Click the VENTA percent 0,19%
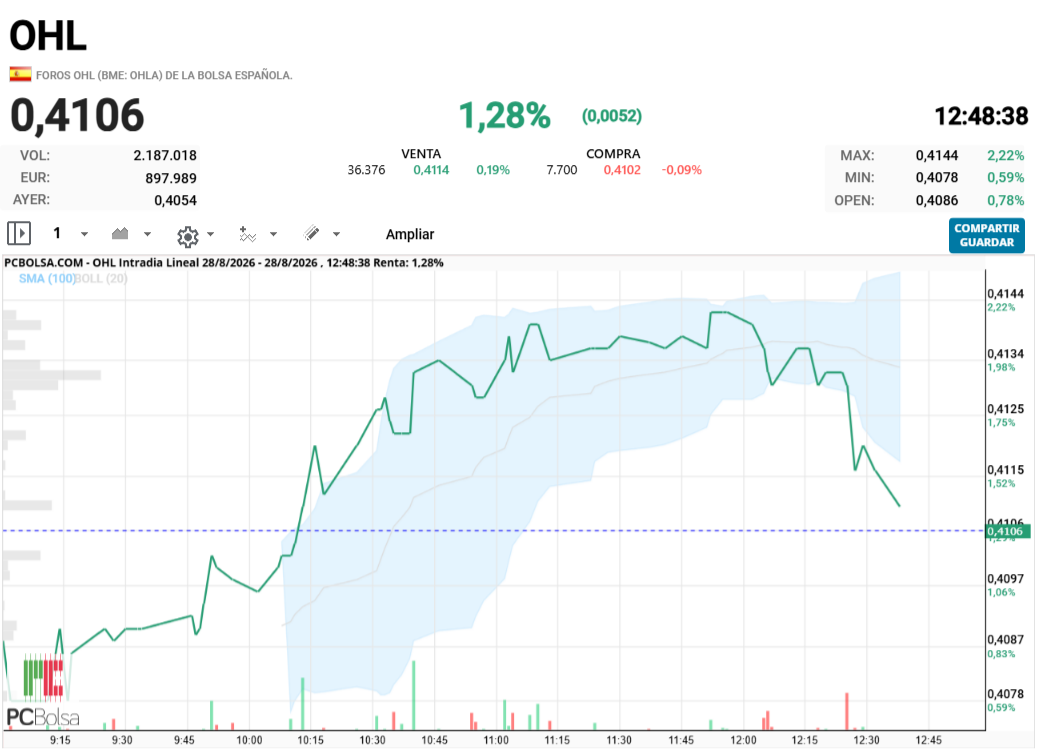 [493, 170]
